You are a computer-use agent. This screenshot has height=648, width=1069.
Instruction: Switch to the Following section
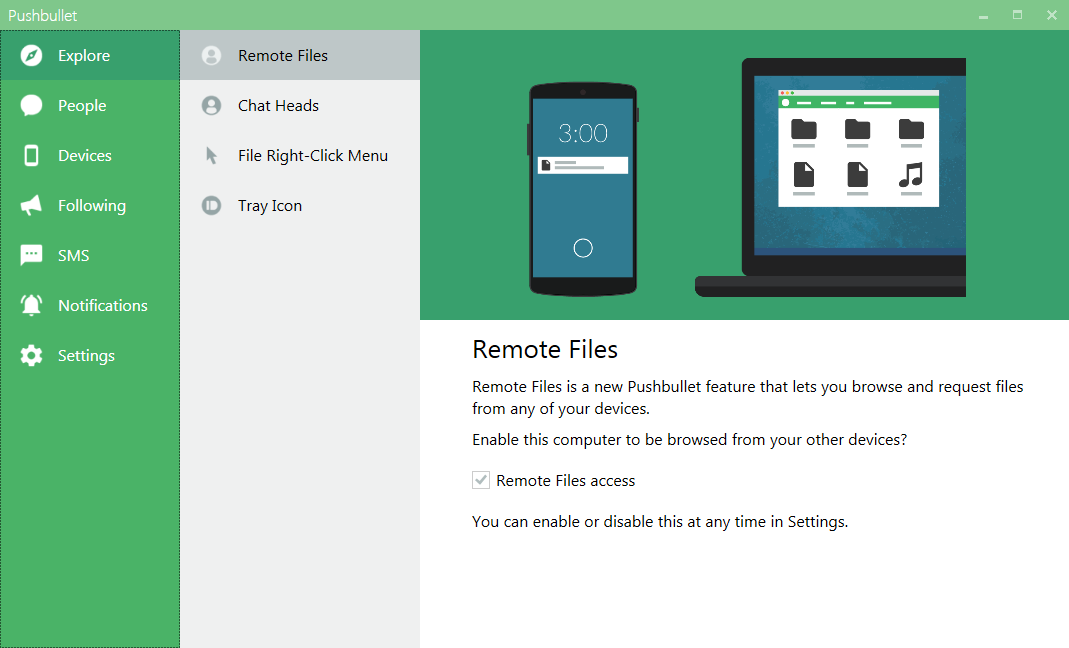pyautogui.click(x=90, y=205)
